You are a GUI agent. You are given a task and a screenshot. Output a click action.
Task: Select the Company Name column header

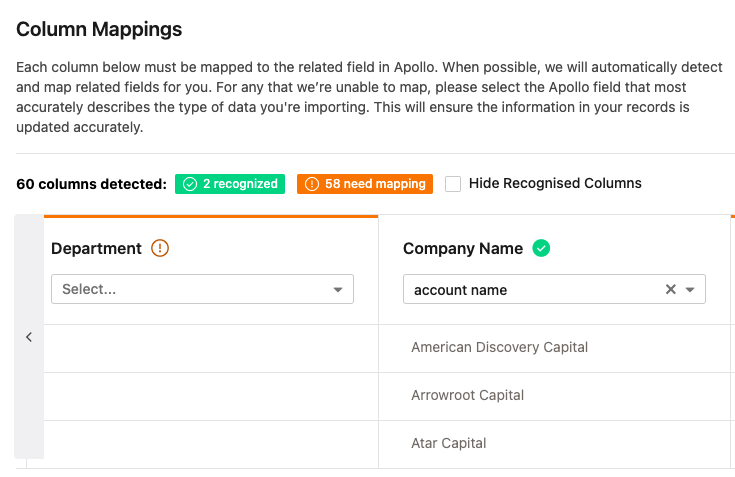click(x=462, y=248)
